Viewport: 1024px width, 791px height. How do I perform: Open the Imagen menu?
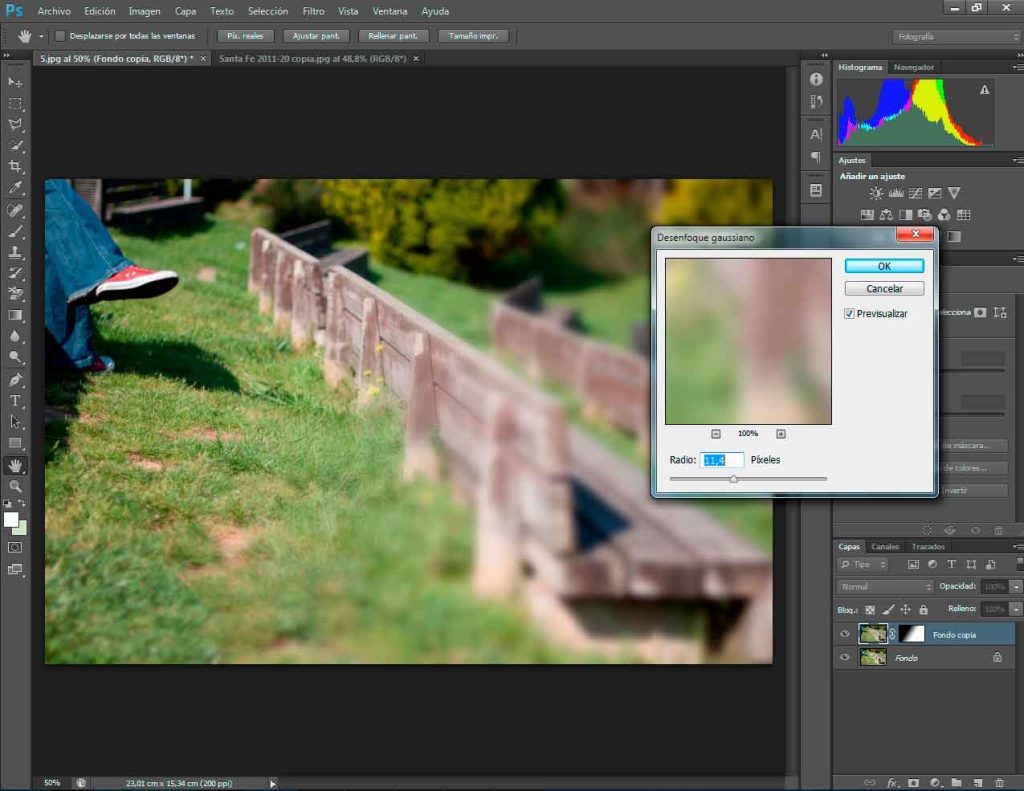(x=144, y=11)
